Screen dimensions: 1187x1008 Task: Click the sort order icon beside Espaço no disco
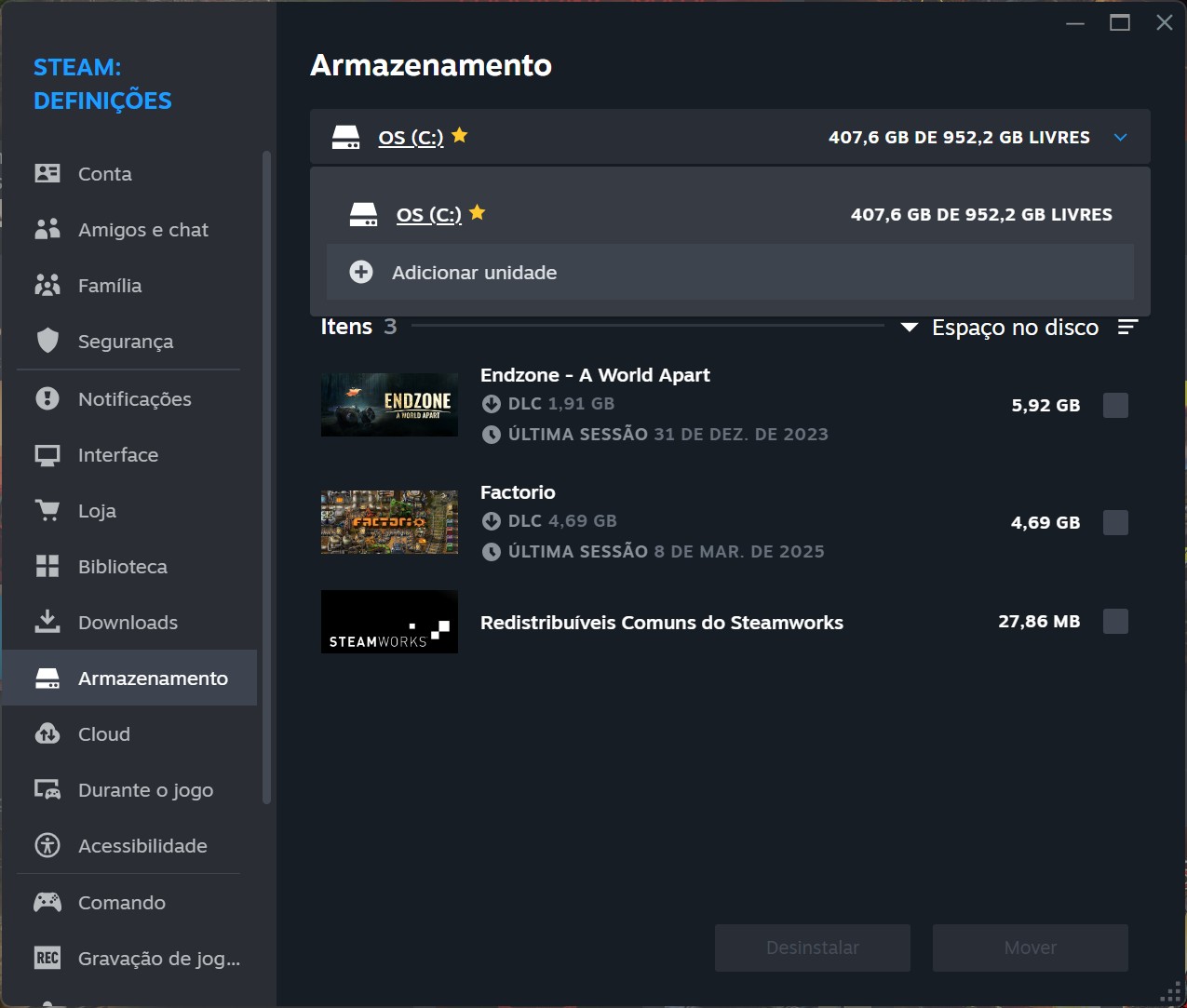tap(1127, 327)
